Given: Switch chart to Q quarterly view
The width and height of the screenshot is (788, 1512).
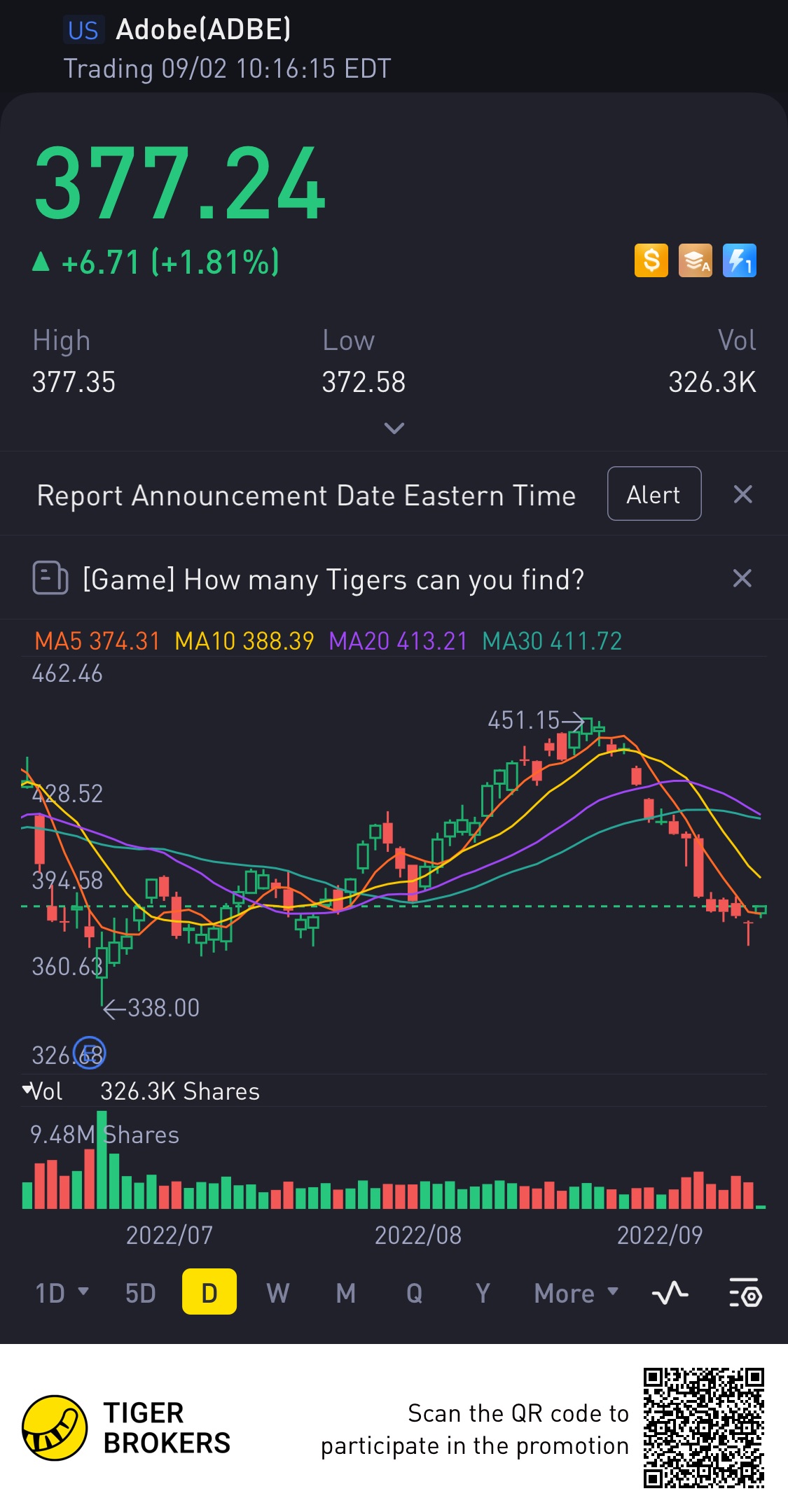Looking at the screenshot, I should (x=415, y=1293).
